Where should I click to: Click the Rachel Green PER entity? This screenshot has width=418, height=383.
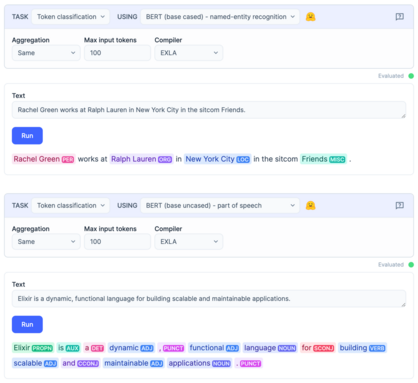tap(44, 159)
